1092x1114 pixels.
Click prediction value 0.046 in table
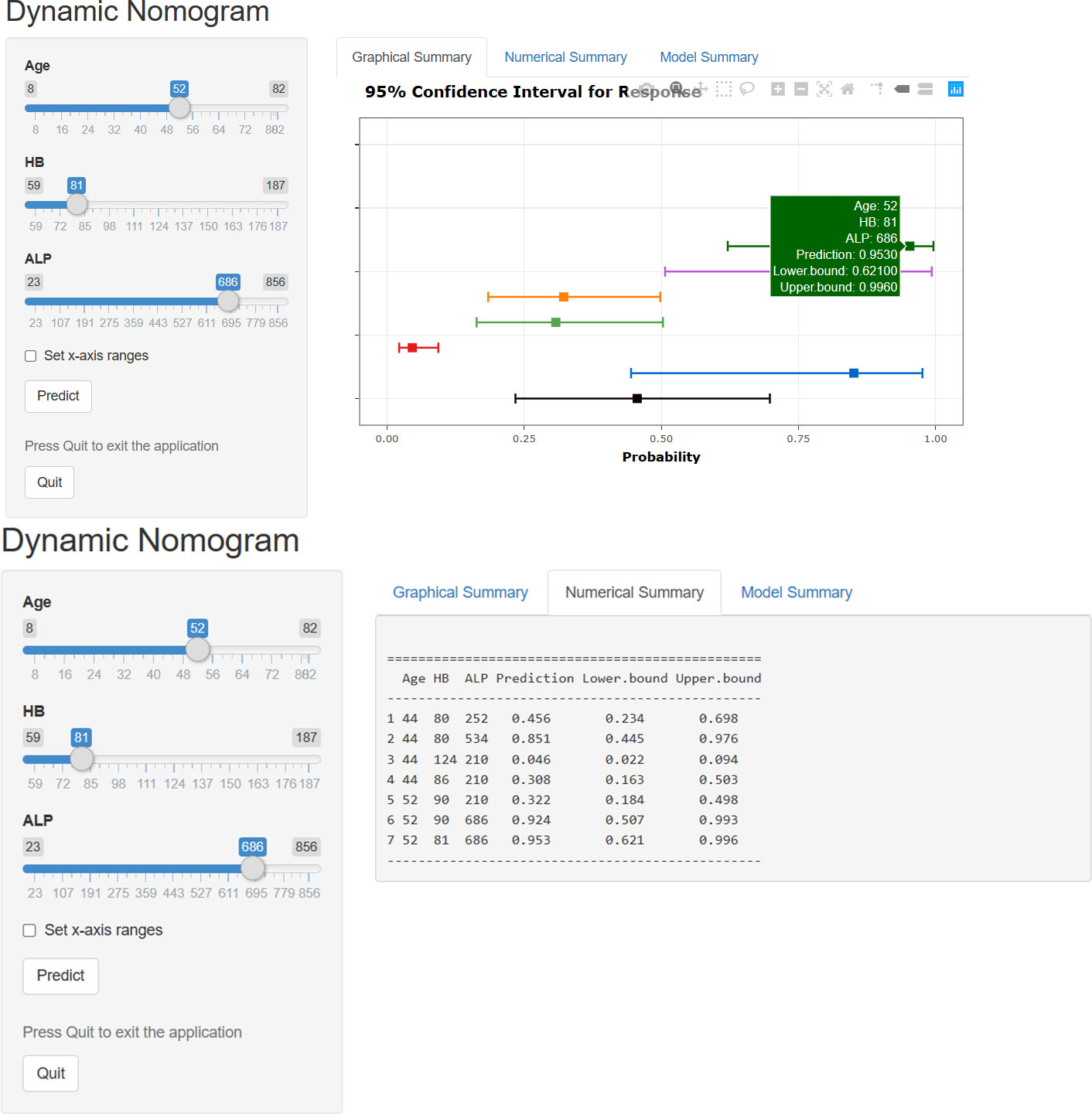pyautogui.click(x=531, y=760)
